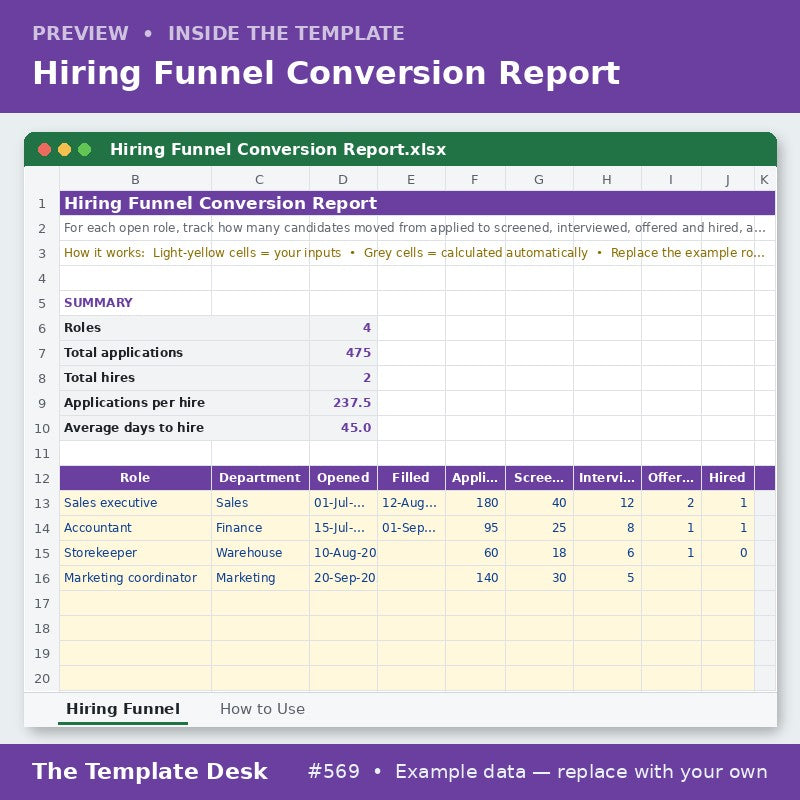Click the Role table header
The image size is (800, 800).
pos(135,478)
